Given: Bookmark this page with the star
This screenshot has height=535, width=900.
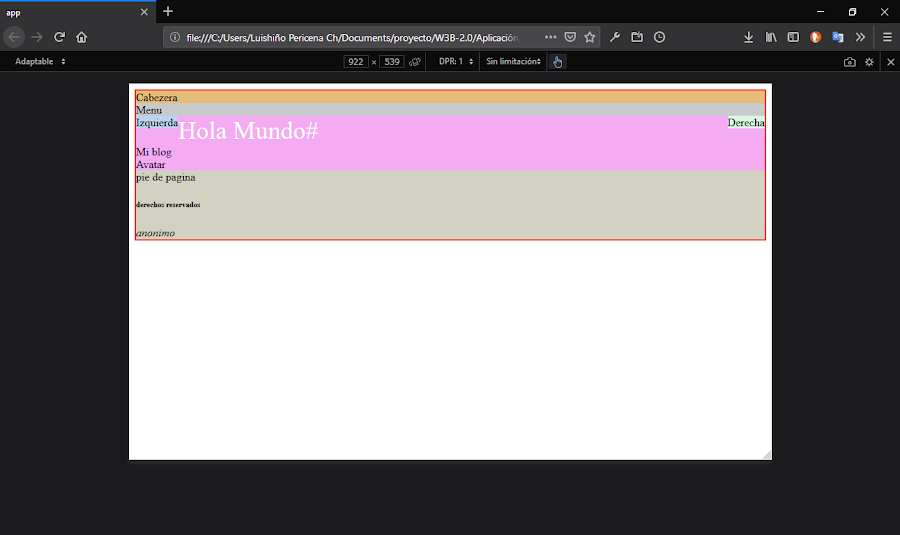Looking at the screenshot, I should pyautogui.click(x=589, y=37).
